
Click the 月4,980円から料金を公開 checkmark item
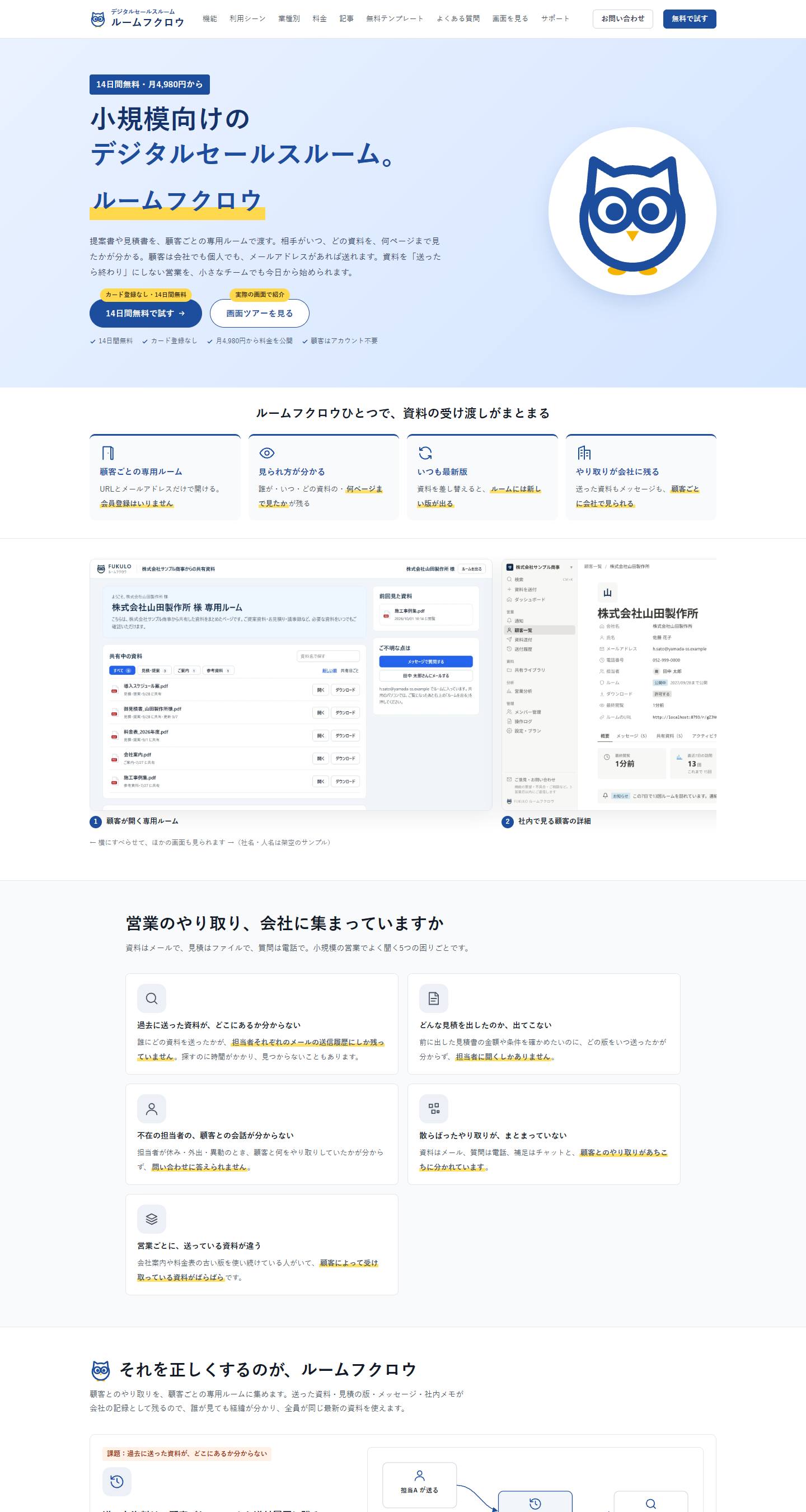click(250, 341)
